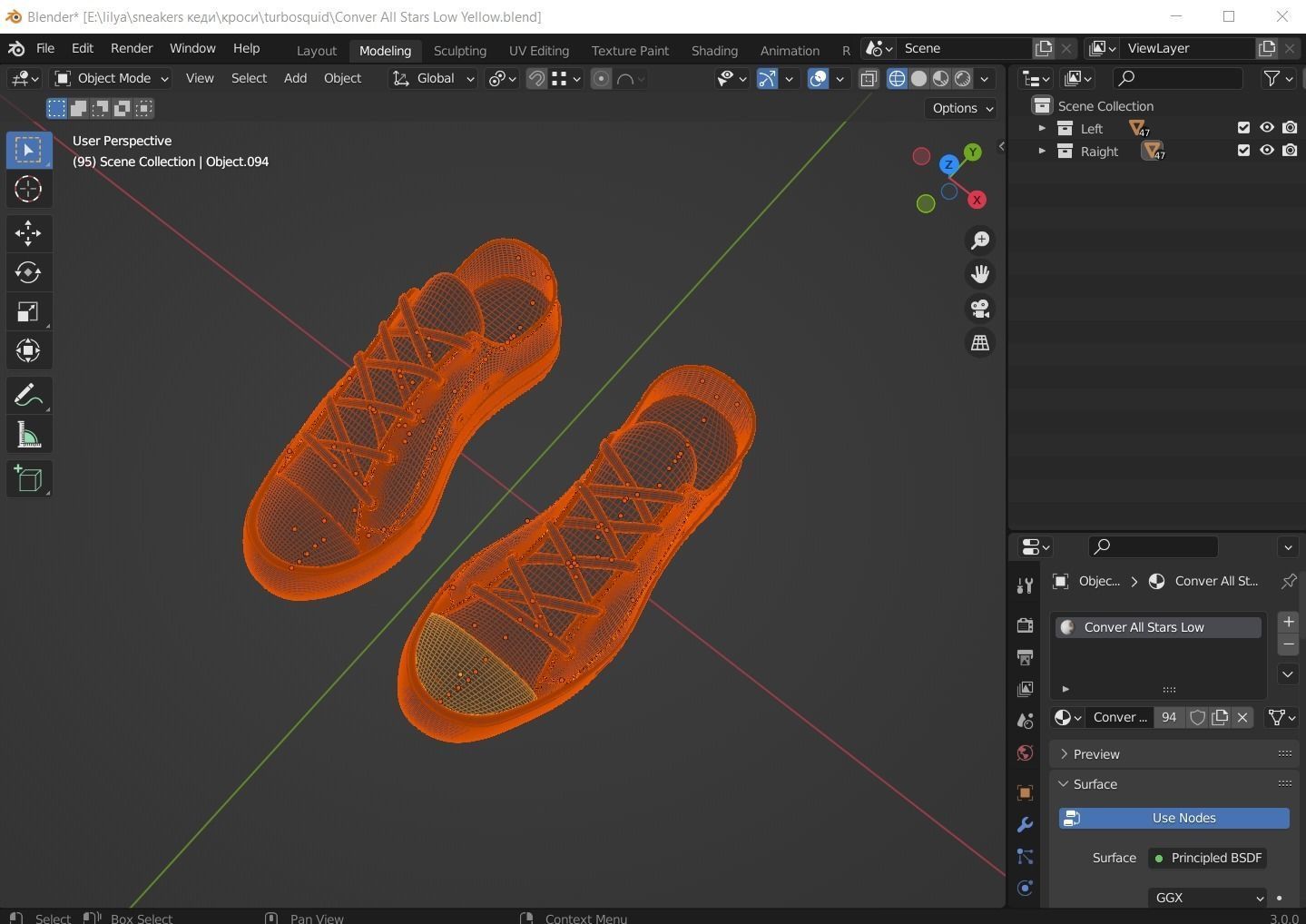Viewport: 1306px width, 924px height.
Task: Click the Principled BSDF surface button
Action: [1207, 858]
